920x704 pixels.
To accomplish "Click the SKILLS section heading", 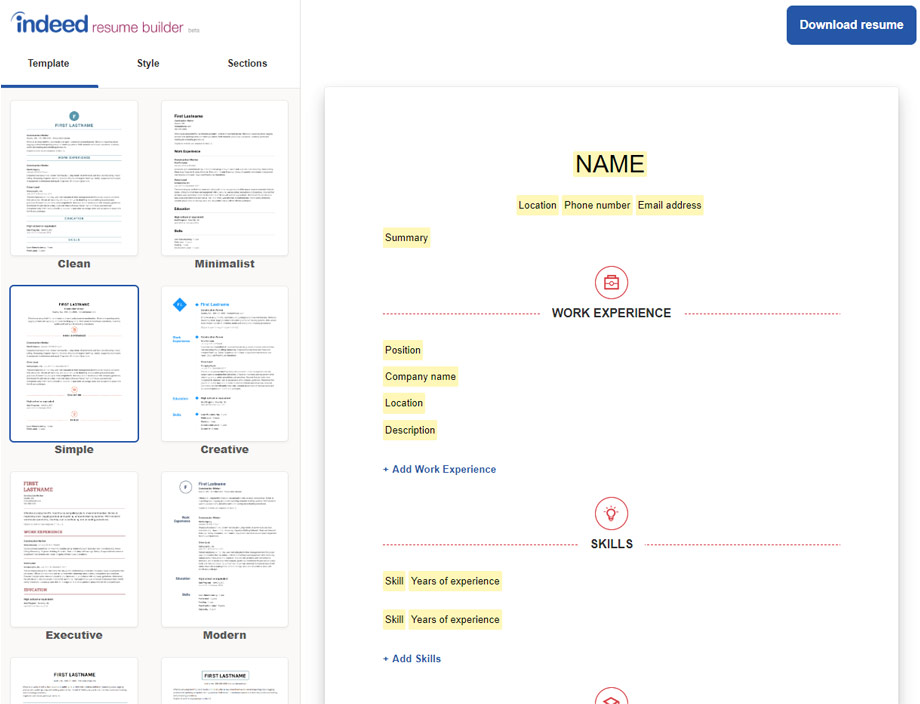I will 611,544.
